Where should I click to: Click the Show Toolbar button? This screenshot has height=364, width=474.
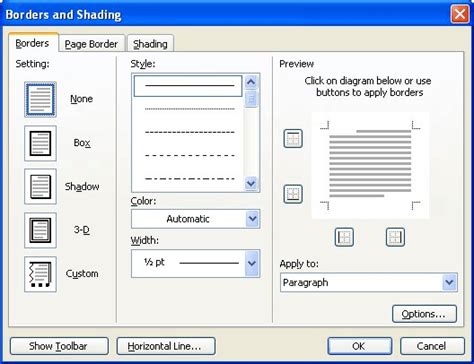click(x=59, y=346)
